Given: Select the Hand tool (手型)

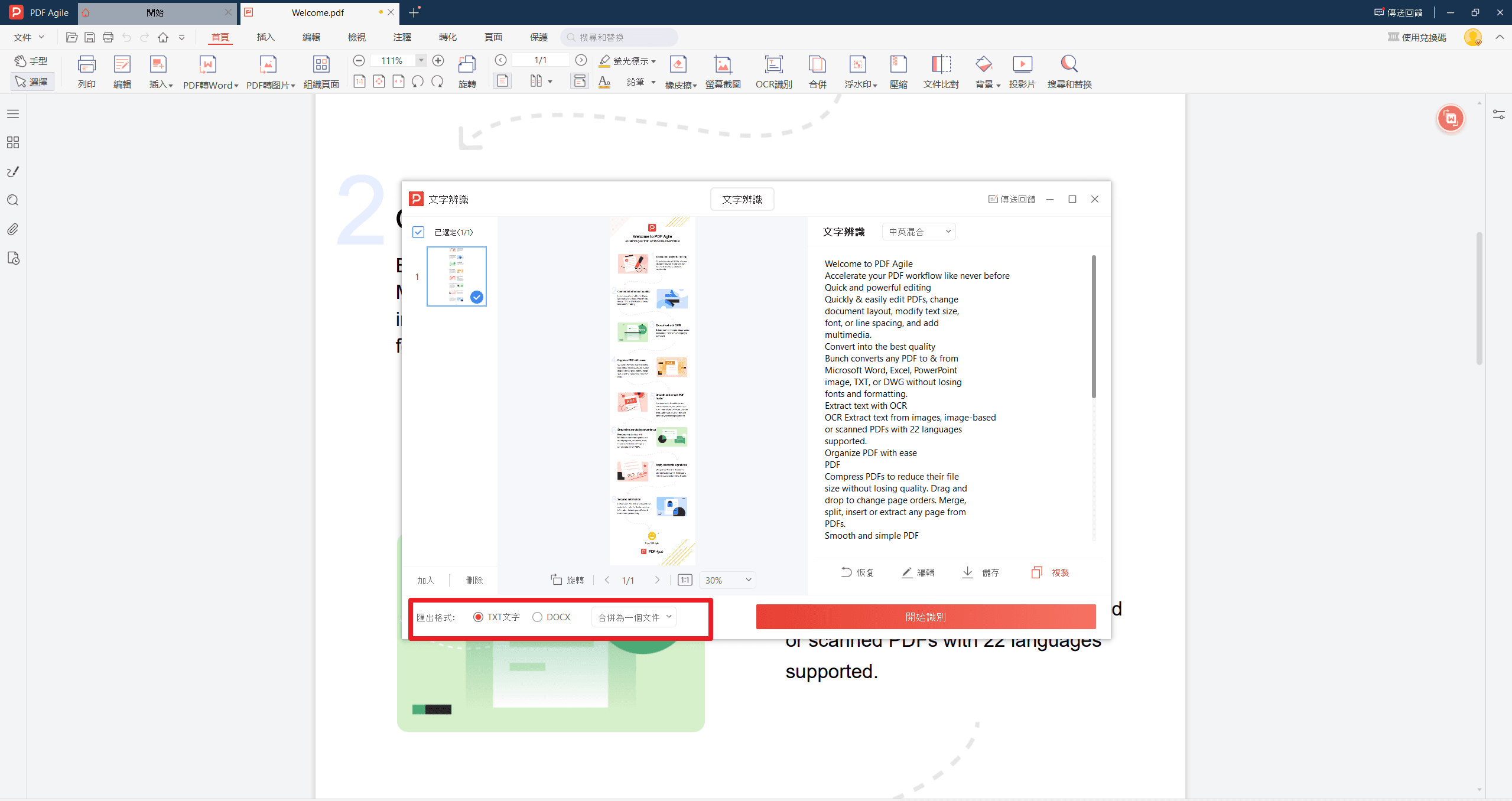Looking at the screenshot, I should [x=32, y=61].
